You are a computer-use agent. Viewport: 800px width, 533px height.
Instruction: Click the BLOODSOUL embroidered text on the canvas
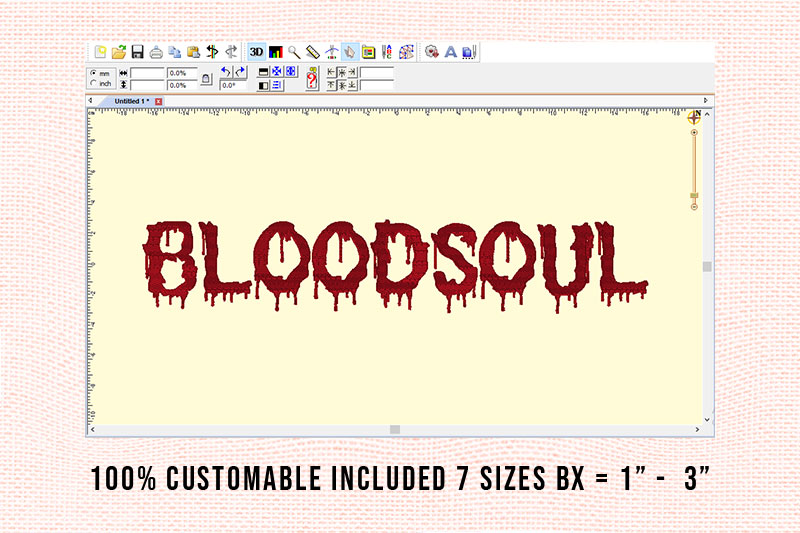[395, 265]
